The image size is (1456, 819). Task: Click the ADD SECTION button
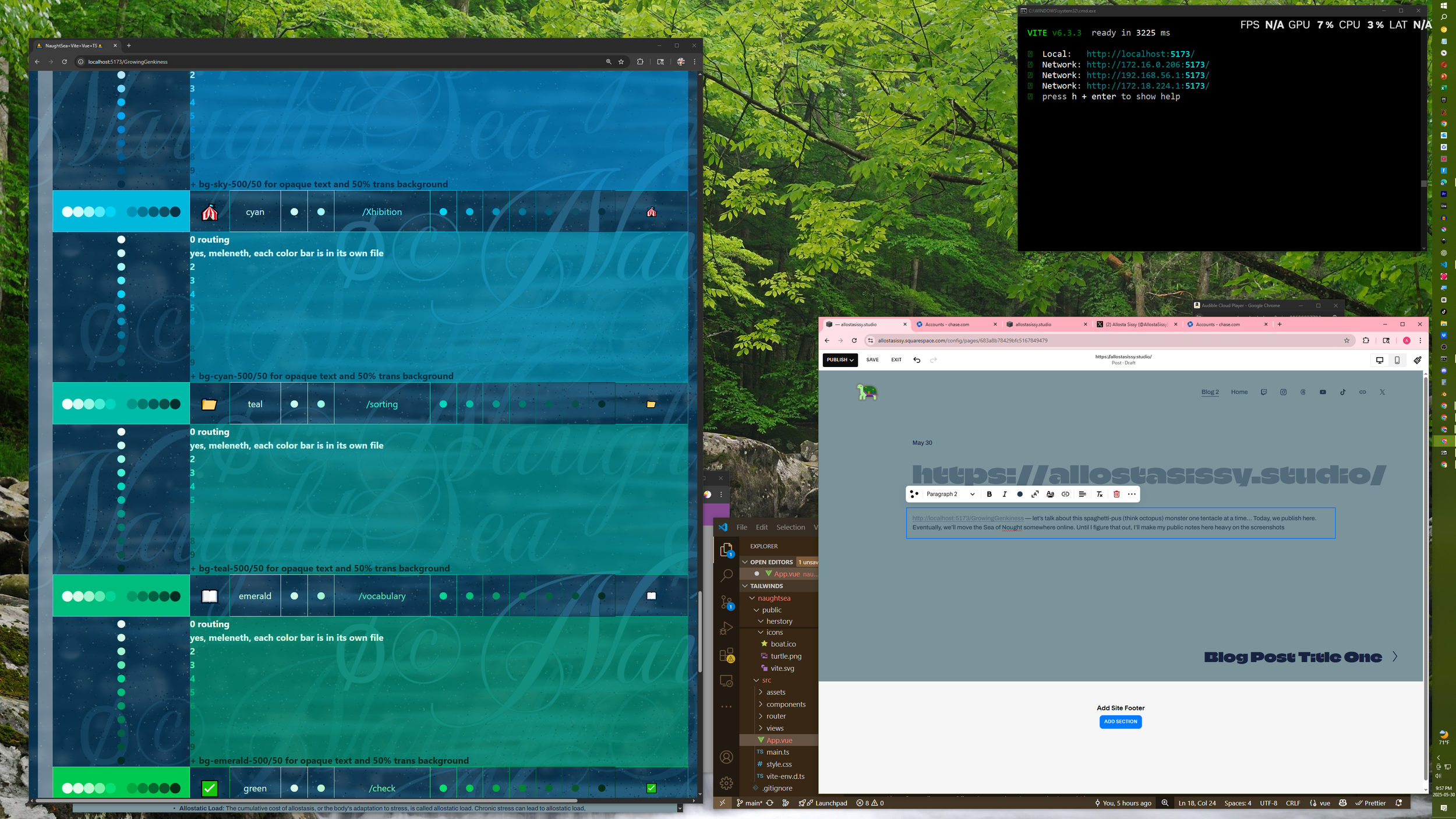click(1120, 722)
